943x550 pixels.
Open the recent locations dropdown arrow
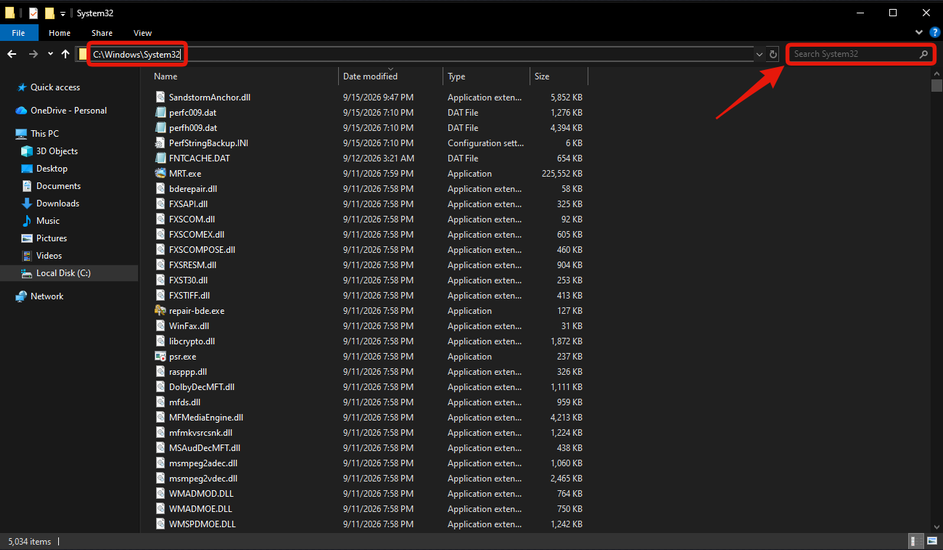[51, 54]
